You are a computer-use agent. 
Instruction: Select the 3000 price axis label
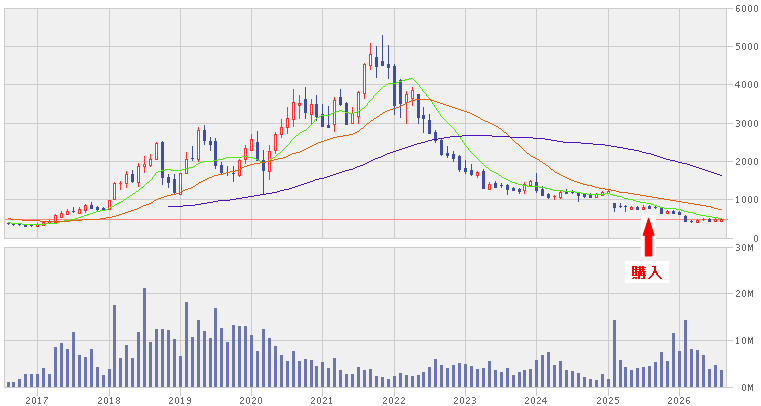click(746, 124)
